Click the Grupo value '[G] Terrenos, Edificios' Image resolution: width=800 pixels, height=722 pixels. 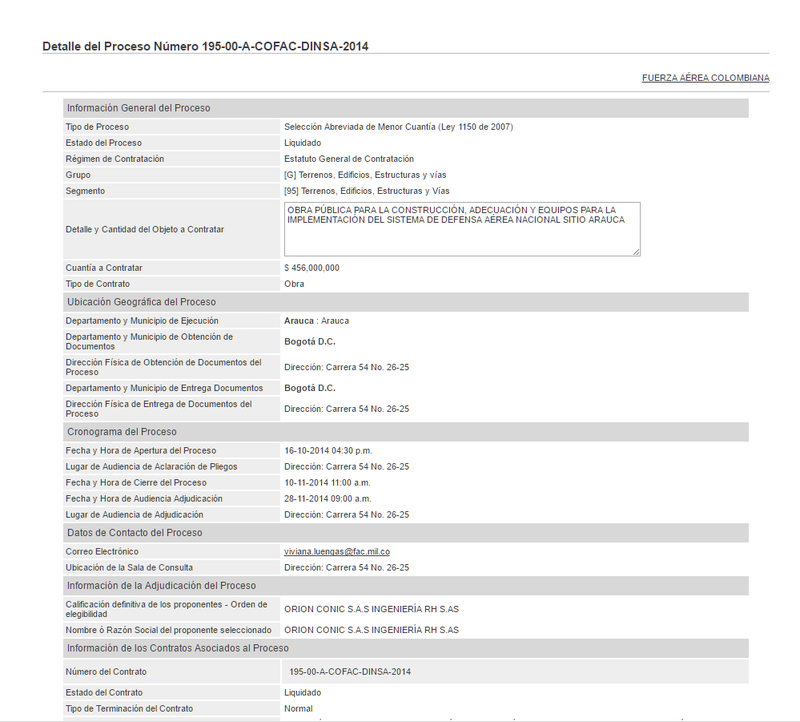pyautogui.click(x=365, y=175)
